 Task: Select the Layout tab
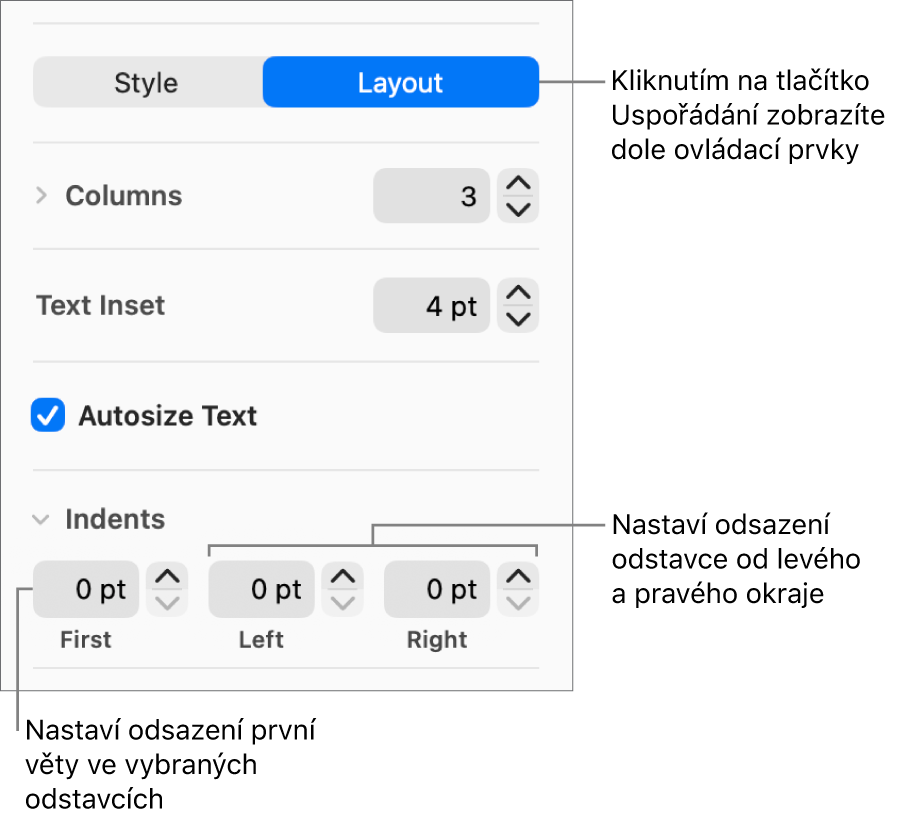pos(400,82)
